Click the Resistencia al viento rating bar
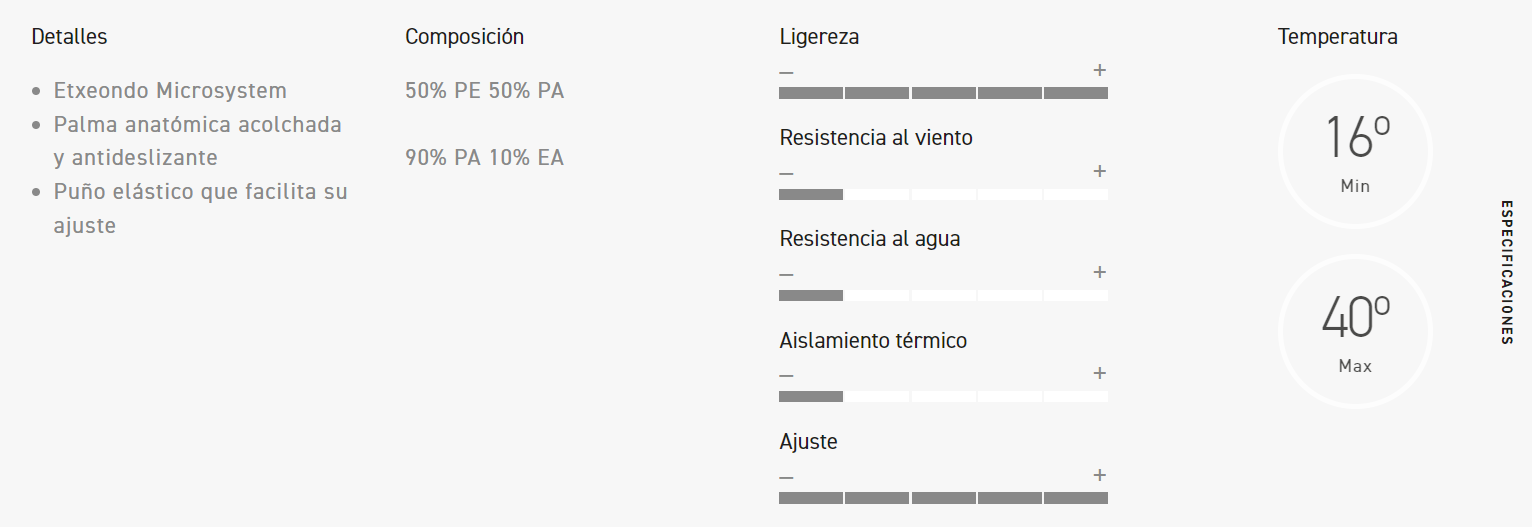Viewport: 1532px width, 527px height. pyautogui.click(x=943, y=194)
